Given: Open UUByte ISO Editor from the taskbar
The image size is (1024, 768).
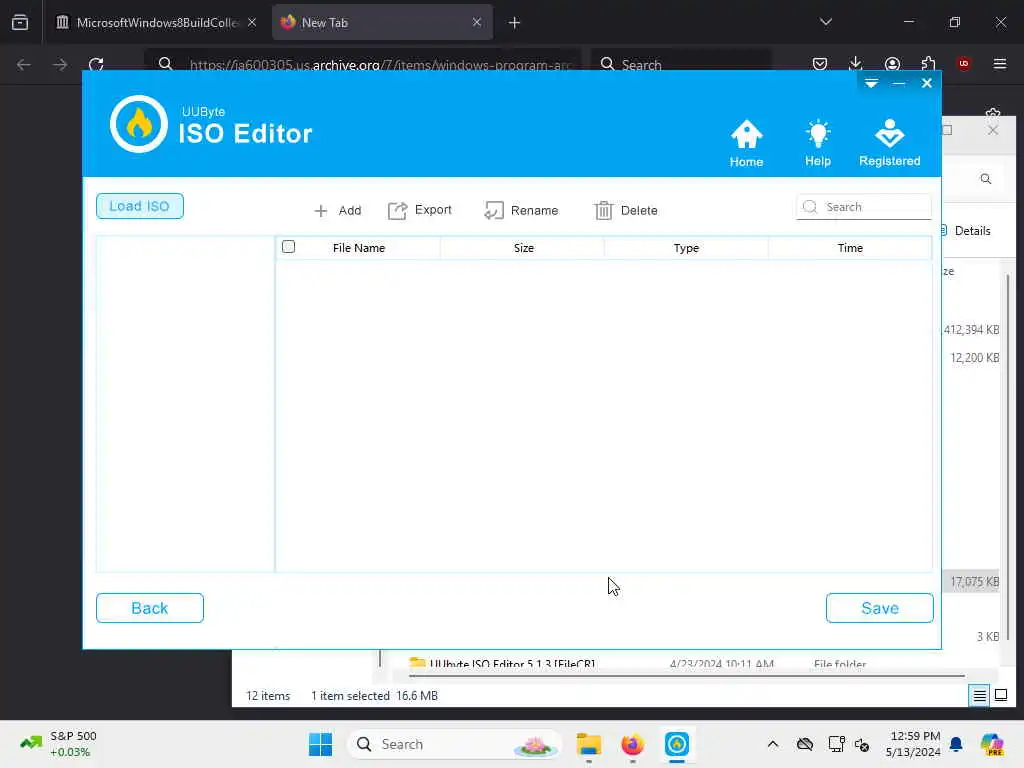Looking at the screenshot, I should coord(677,744).
